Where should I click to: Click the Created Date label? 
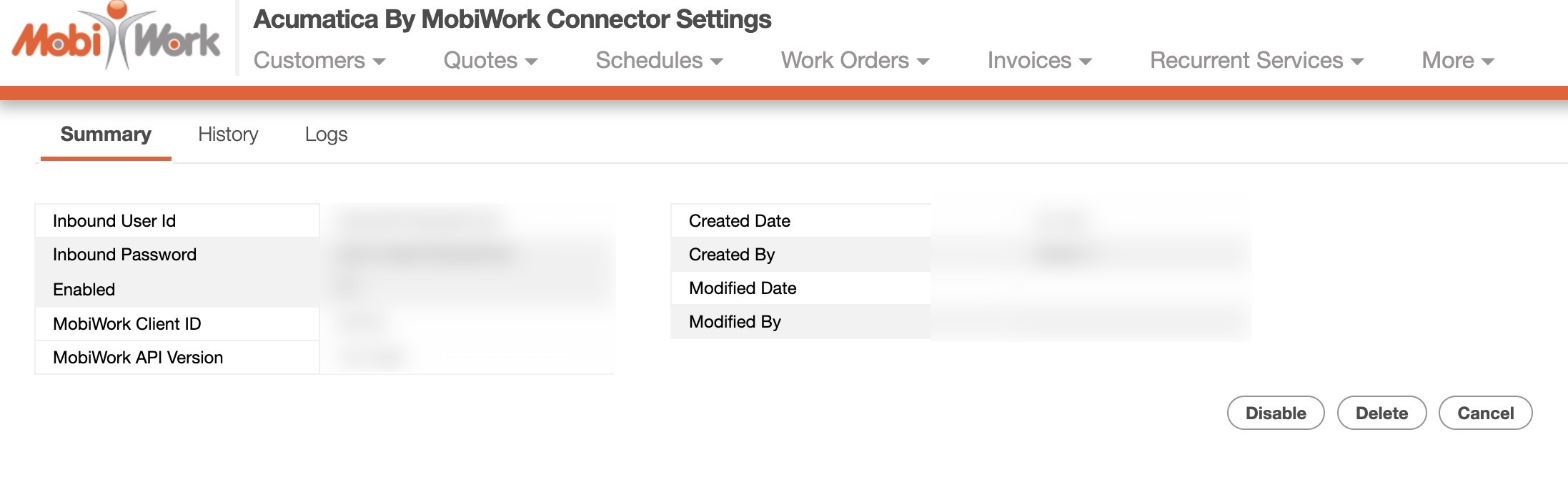(740, 221)
